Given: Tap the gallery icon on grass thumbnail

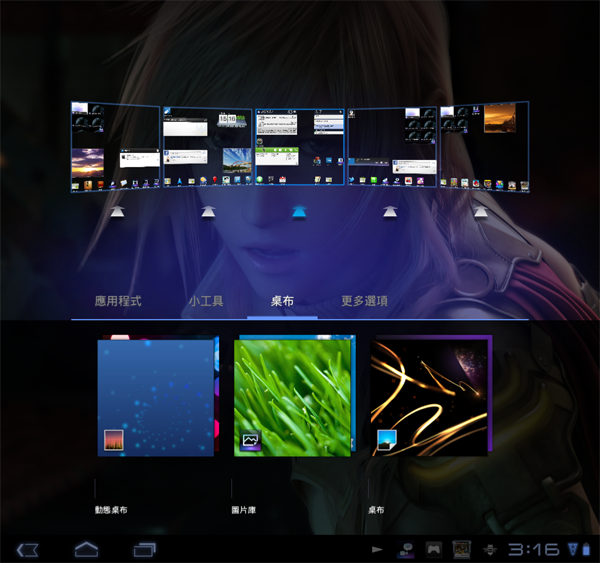Looking at the screenshot, I should 250,440.
